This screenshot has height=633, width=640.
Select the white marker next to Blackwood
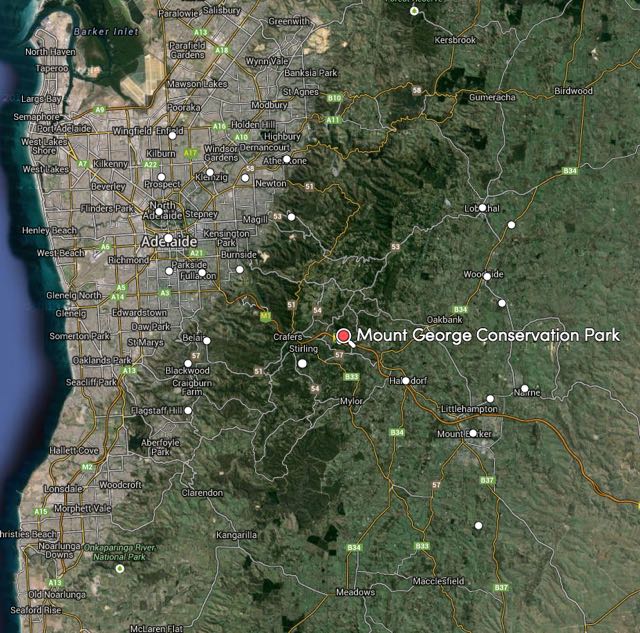[x=187, y=364]
